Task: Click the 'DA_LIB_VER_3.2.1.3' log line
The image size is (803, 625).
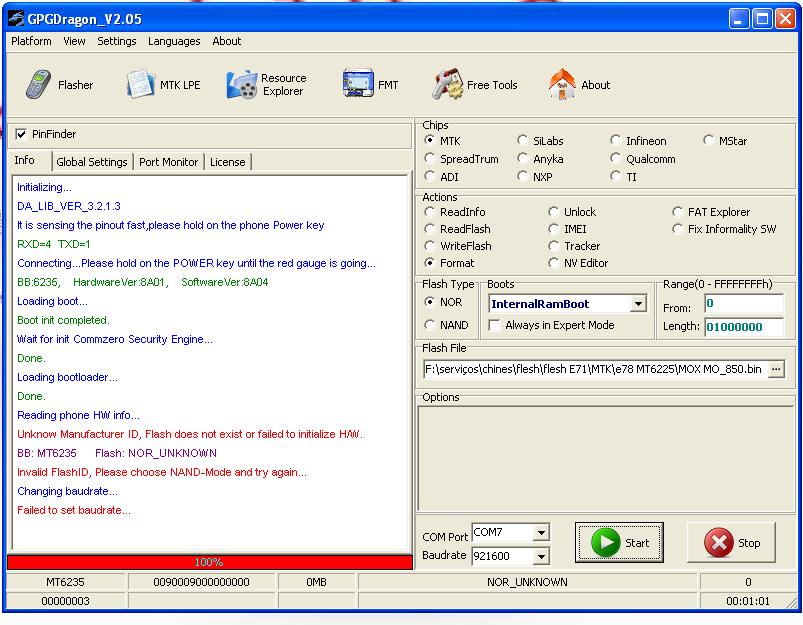Action: 69,206
